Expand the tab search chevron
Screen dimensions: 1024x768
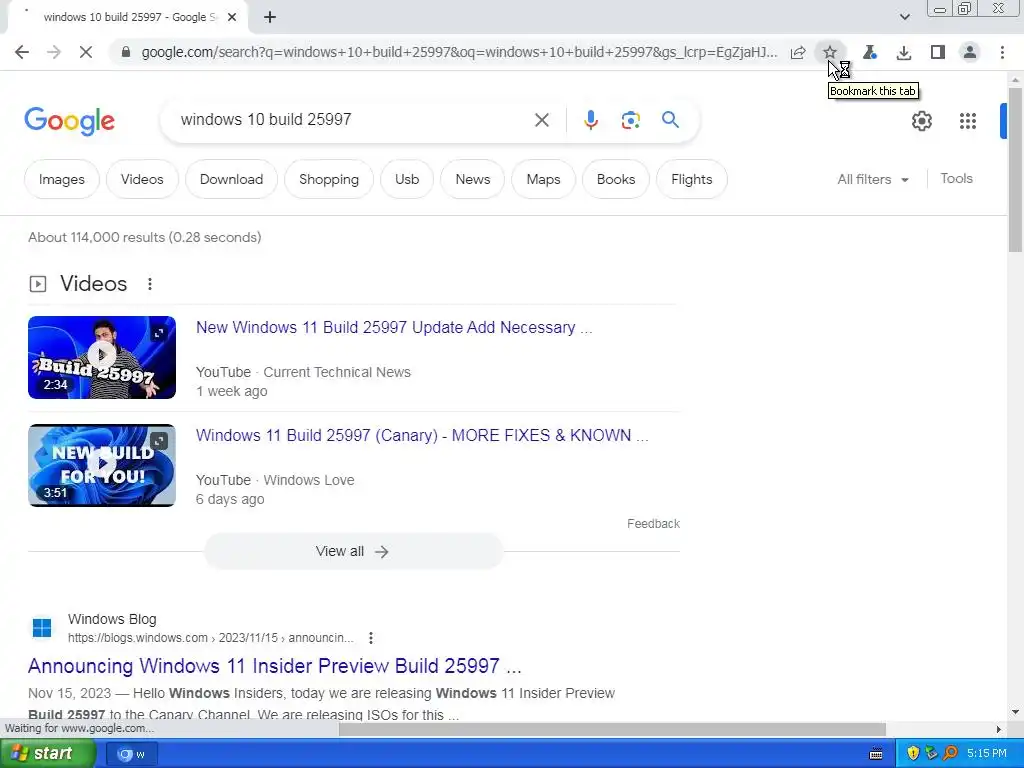[x=904, y=17]
